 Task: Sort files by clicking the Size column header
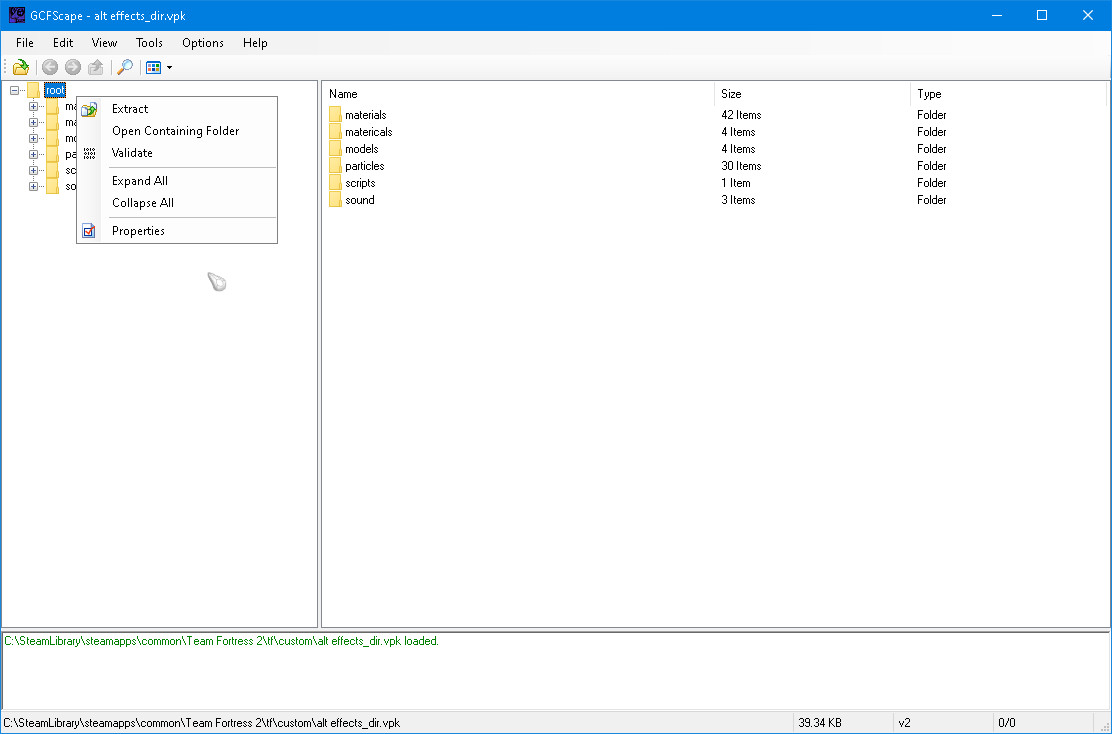click(731, 93)
